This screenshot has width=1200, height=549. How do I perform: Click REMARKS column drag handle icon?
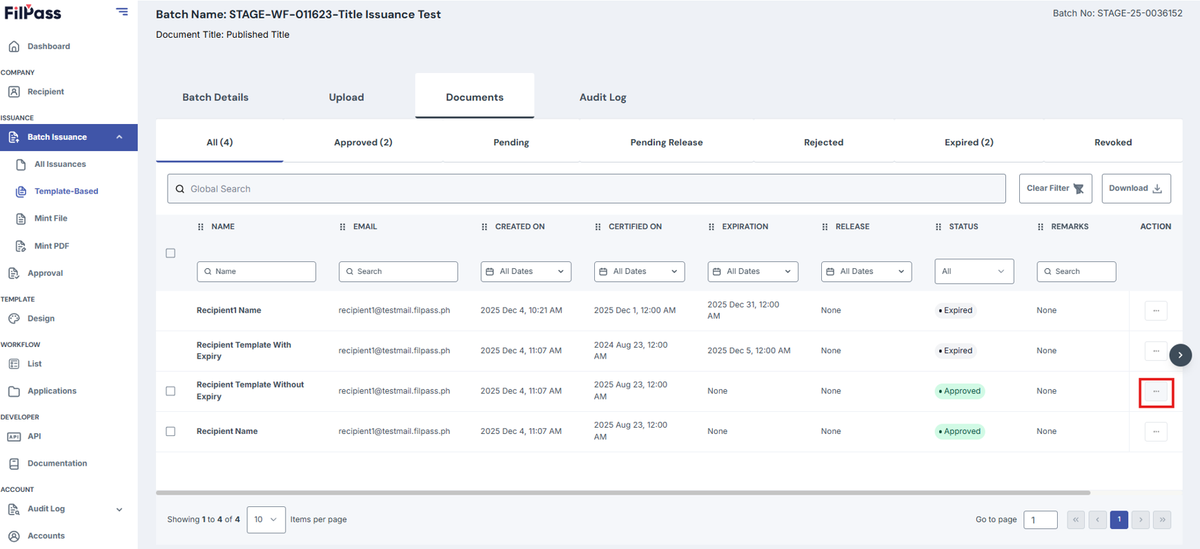[x=1041, y=227]
